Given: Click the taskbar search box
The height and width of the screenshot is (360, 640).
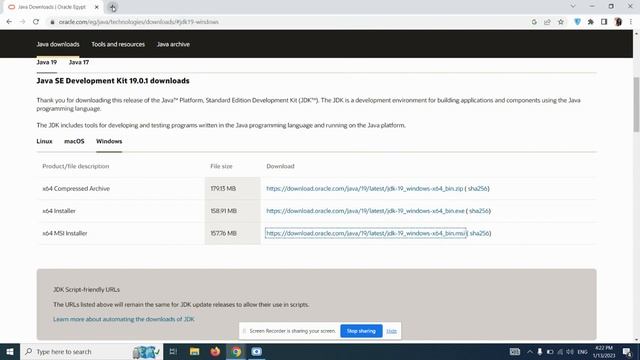Looking at the screenshot, I should point(91,351).
